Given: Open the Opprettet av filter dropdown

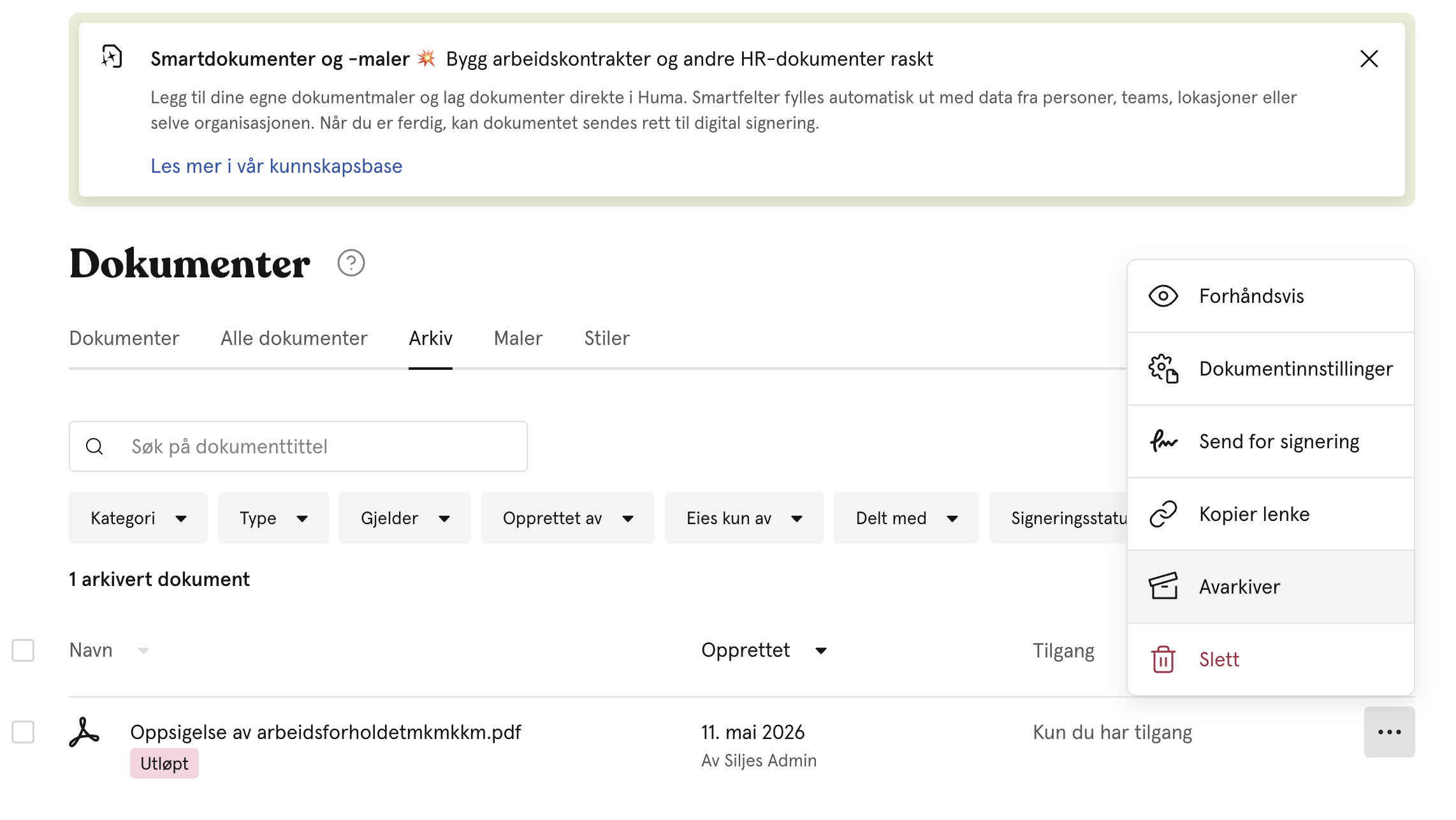Looking at the screenshot, I should [x=568, y=518].
